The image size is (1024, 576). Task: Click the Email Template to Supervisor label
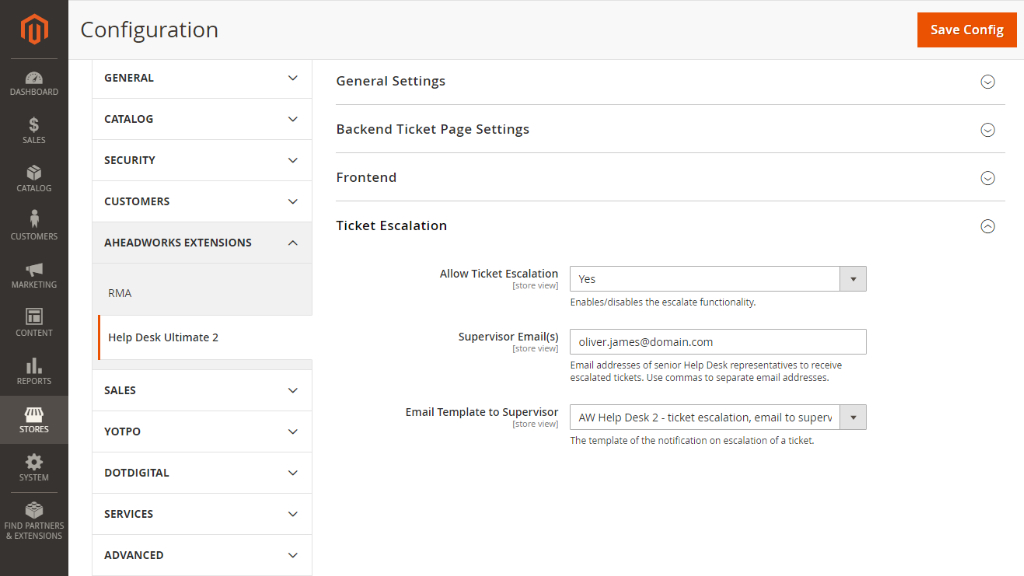tap(481, 412)
